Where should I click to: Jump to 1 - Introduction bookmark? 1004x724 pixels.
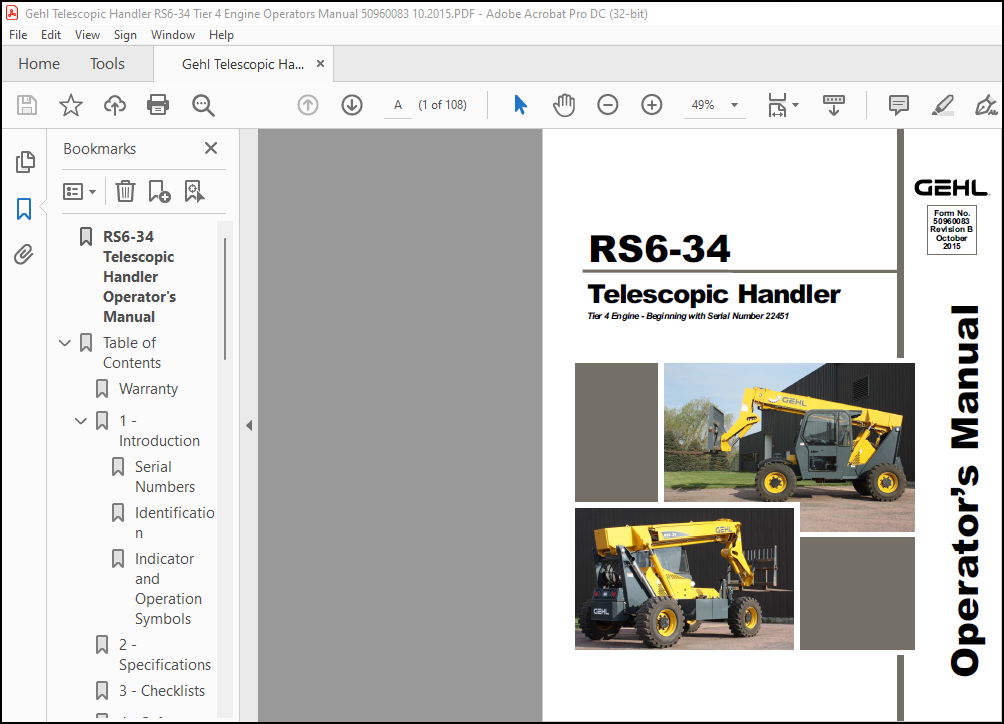tap(159, 431)
